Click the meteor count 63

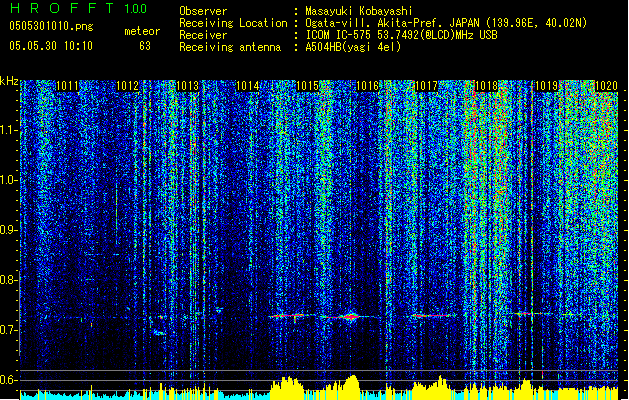pyautogui.click(x=145, y=46)
